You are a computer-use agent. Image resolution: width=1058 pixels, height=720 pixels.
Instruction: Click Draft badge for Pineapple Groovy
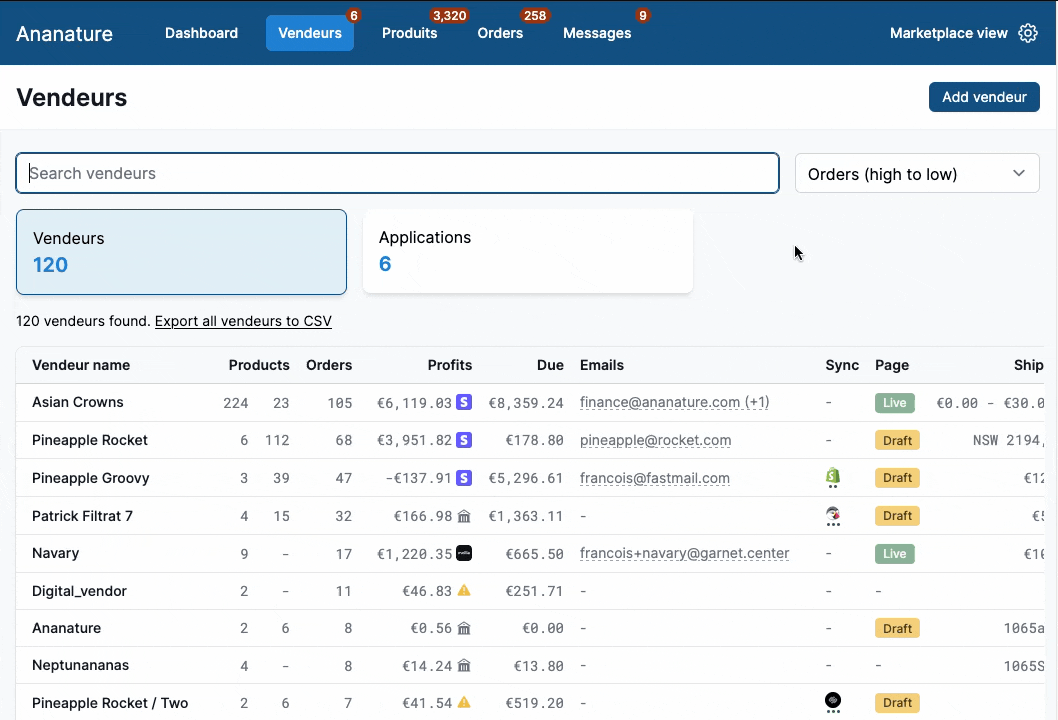tap(897, 478)
